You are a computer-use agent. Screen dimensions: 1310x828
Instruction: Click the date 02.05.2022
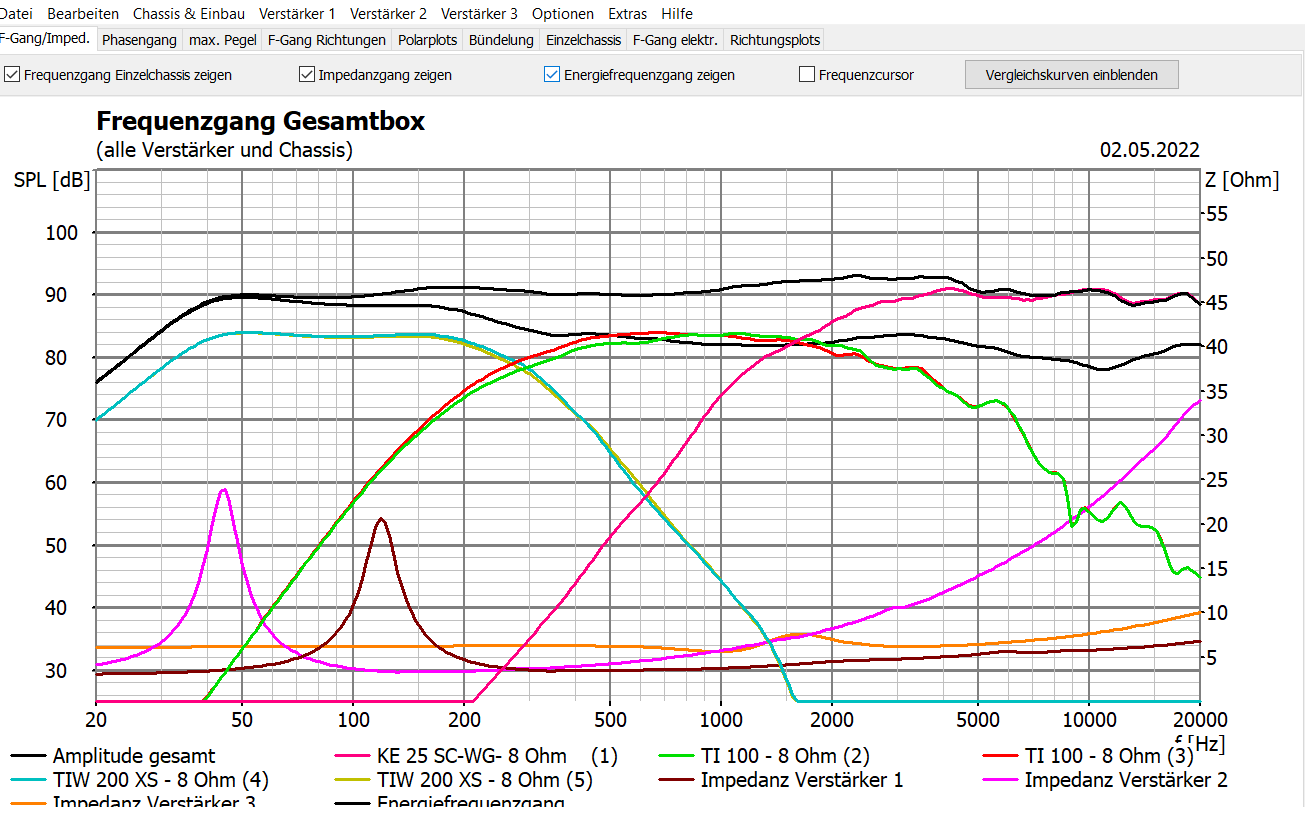(x=1149, y=151)
